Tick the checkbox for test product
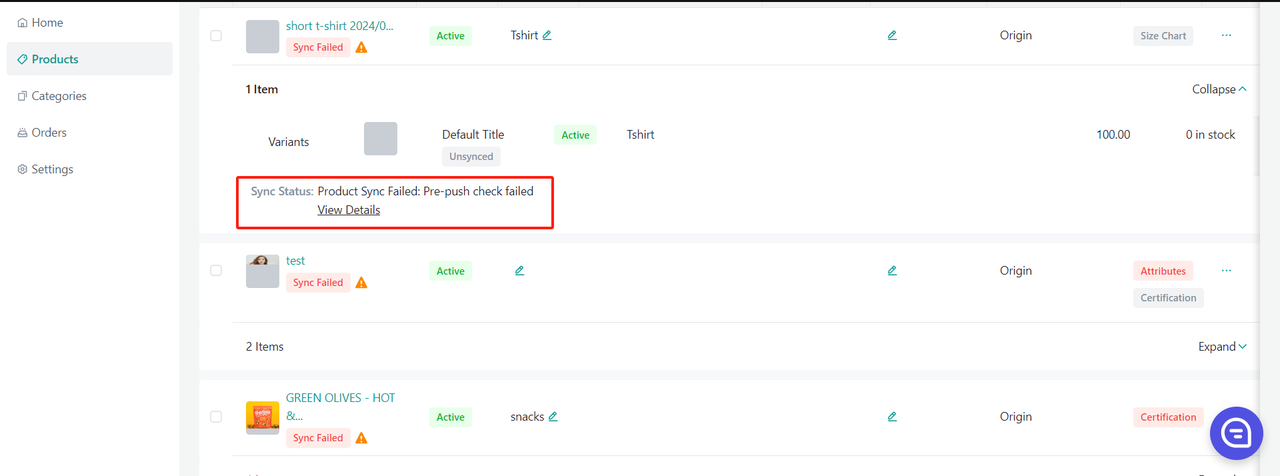This screenshot has width=1280, height=476. [216, 271]
